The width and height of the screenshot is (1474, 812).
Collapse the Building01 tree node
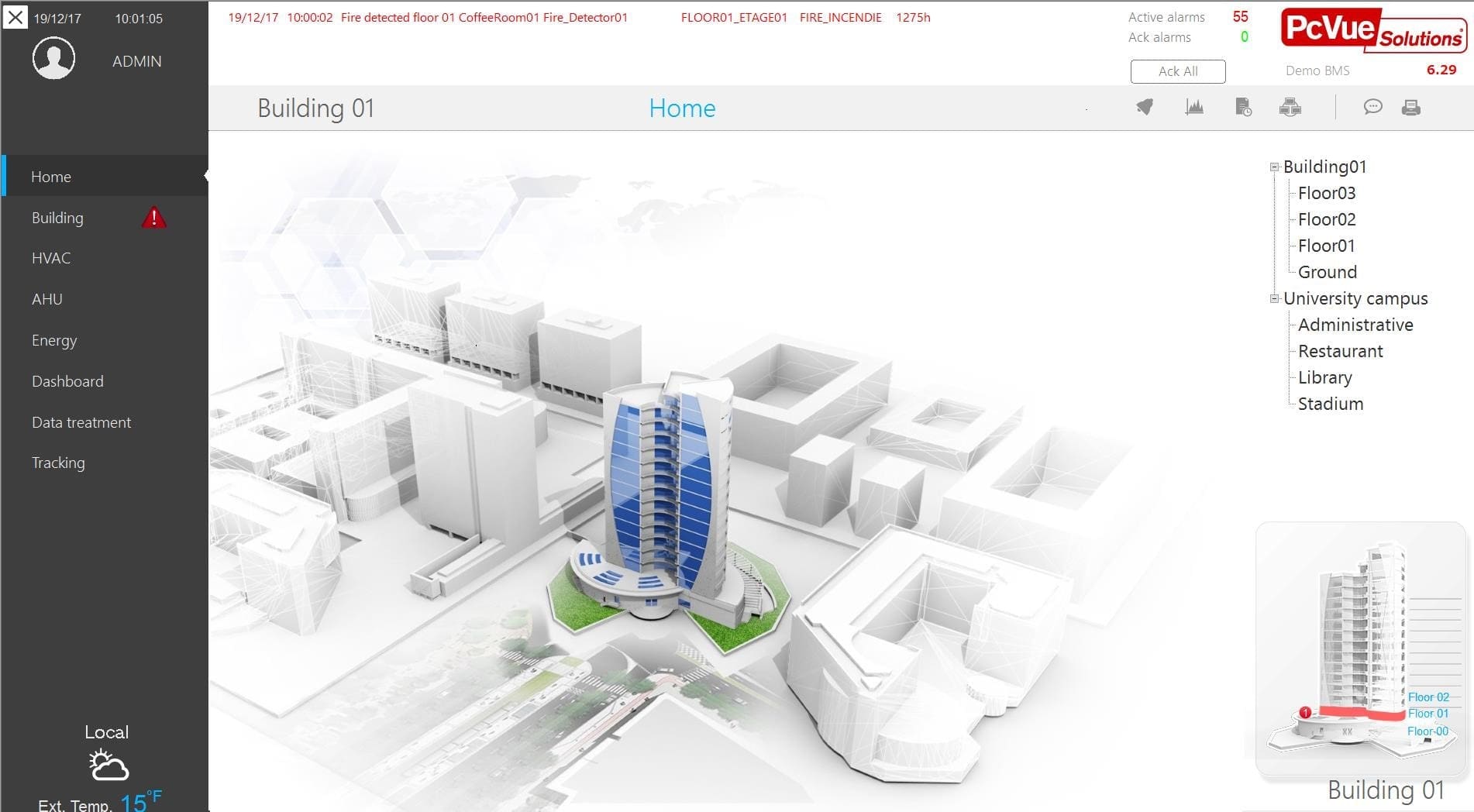click(x=1273, y=166)
